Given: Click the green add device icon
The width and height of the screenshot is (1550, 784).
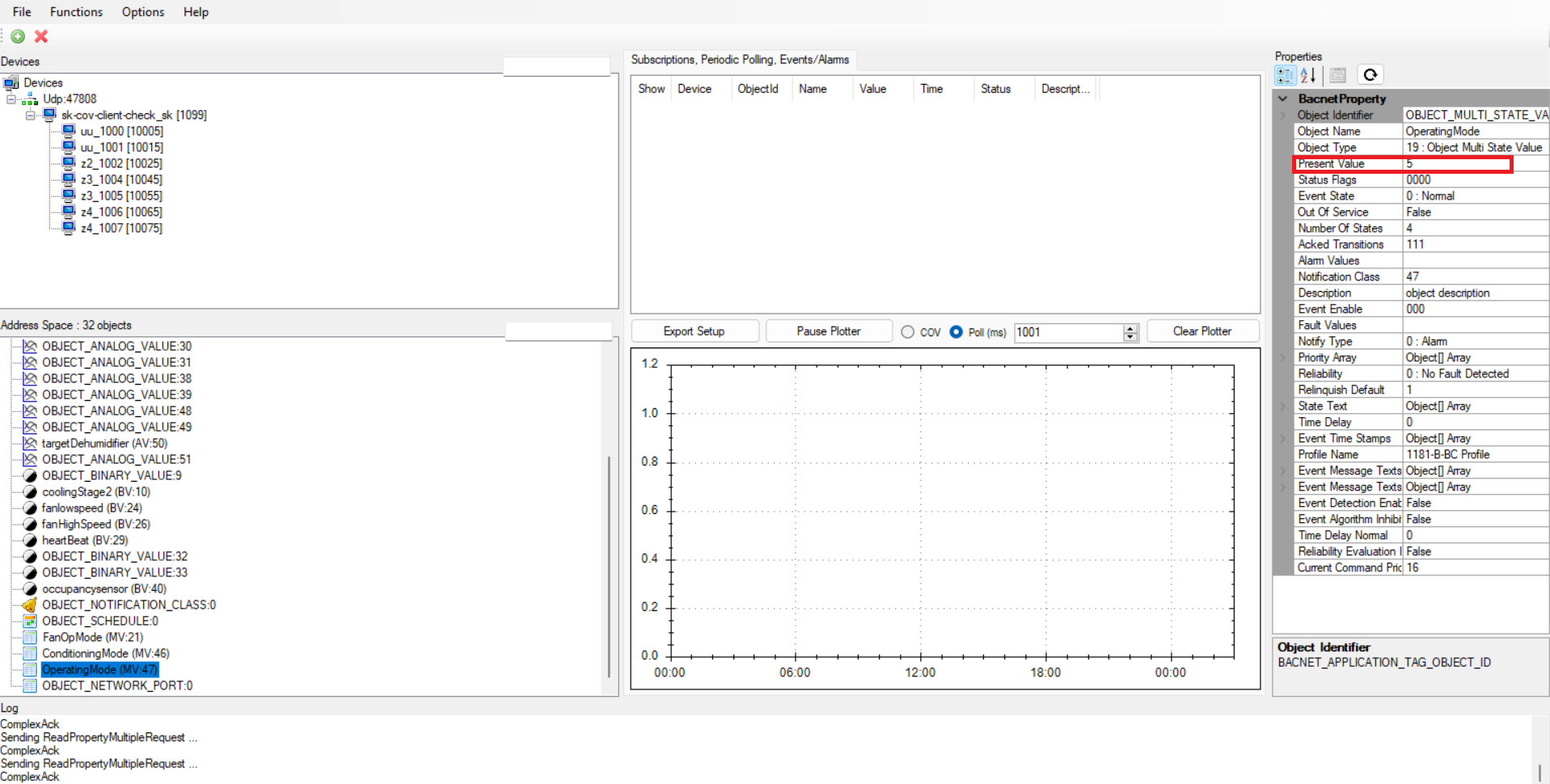Looking at the screenshot, I should point(18,36).
